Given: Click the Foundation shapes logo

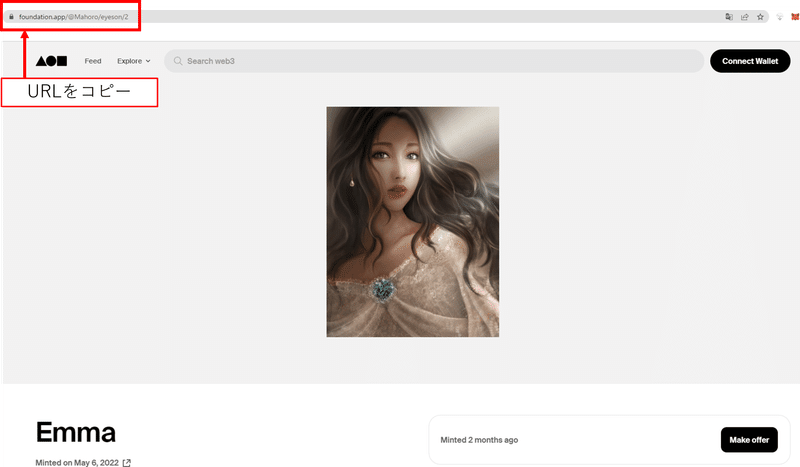Looking at the screenshot, I should (51, 61).
